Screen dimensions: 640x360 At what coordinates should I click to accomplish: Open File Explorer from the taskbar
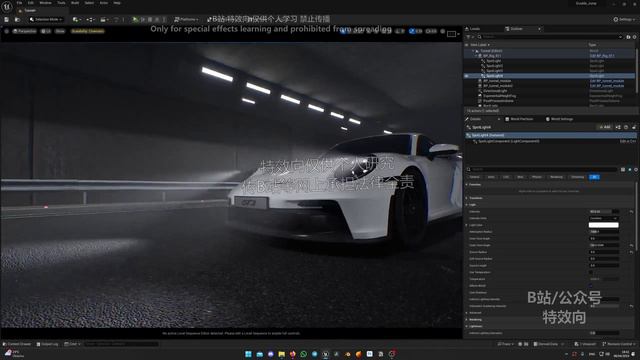coord(282,354)
